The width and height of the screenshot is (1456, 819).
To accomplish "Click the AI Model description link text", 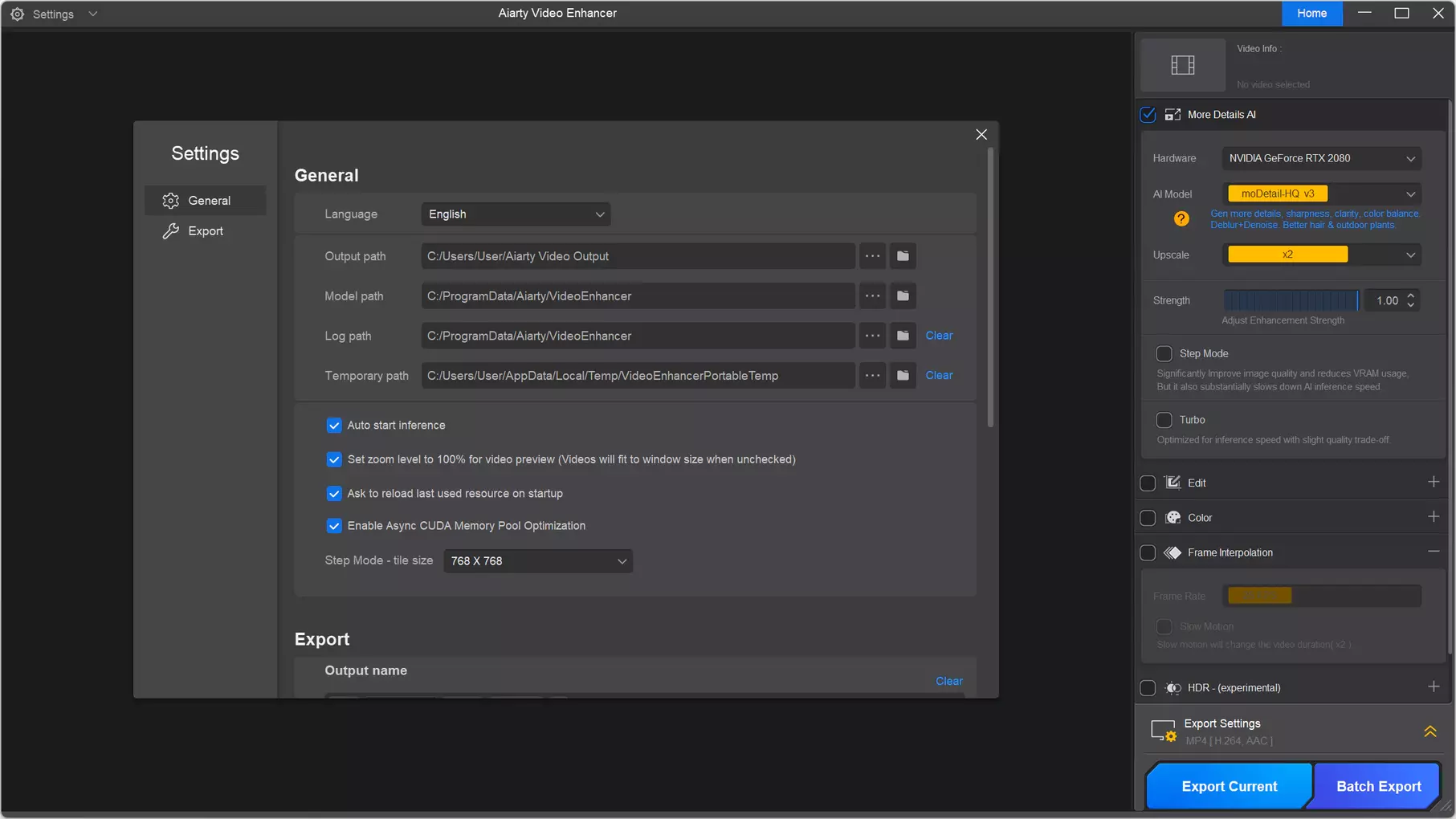I will [x=1315, y=219].
